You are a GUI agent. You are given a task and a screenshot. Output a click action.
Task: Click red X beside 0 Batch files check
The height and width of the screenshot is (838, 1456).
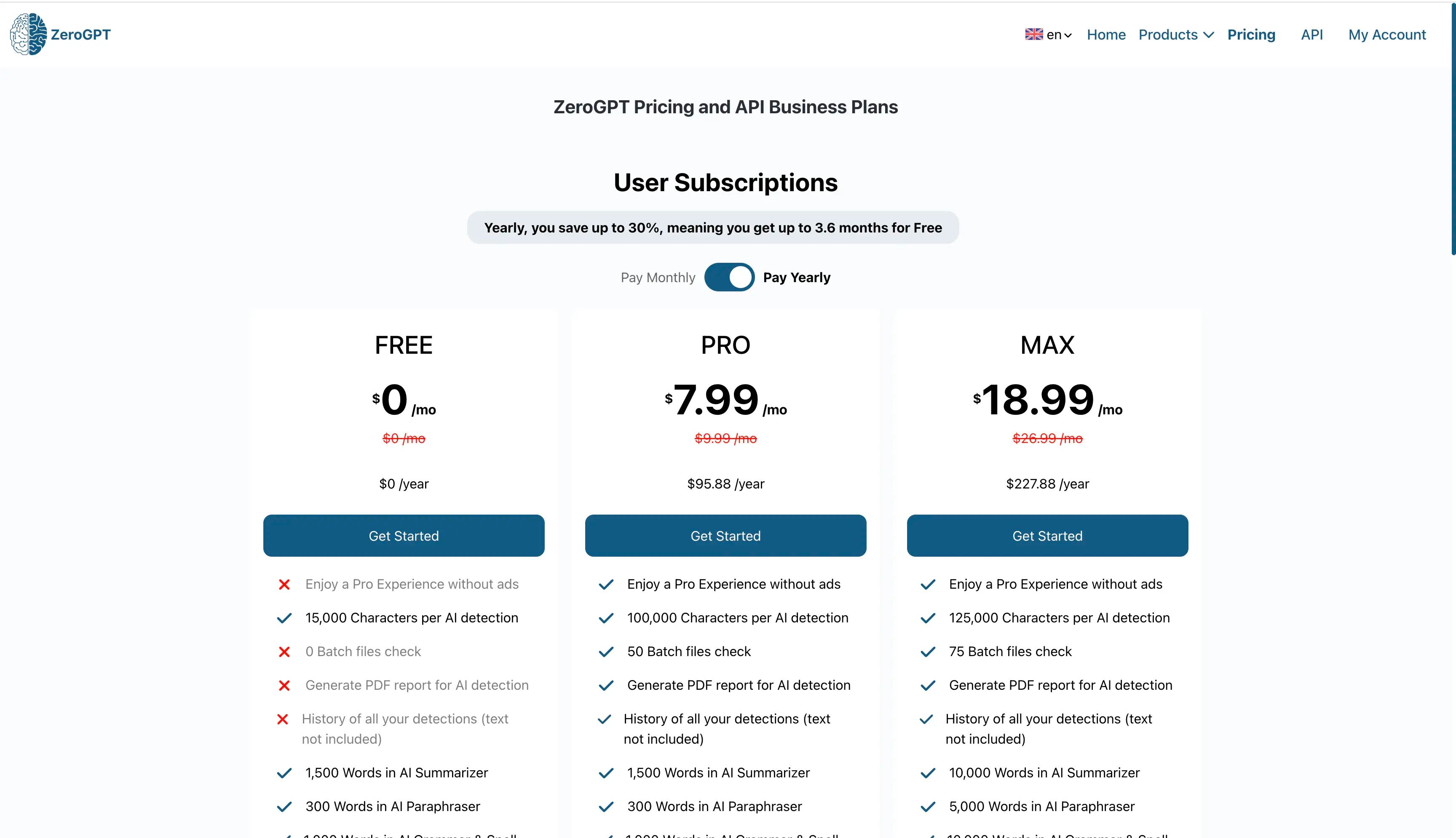(284, 652)
